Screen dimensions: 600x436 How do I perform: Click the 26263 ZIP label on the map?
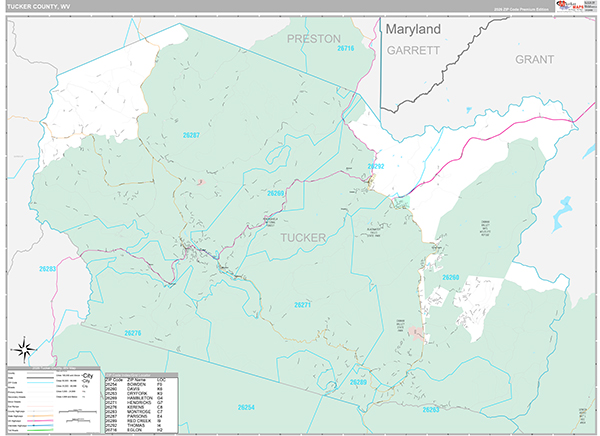[431, 410]
